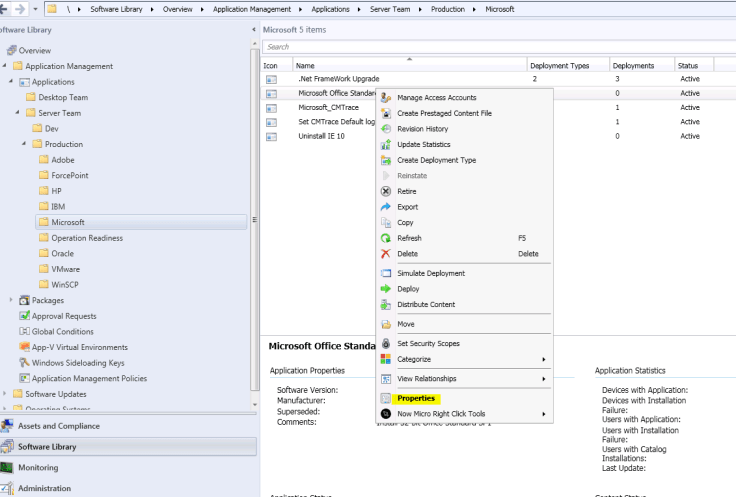Switch to Assets and Compliance workspace
The image size is (736, 497).
(x=58, y=426)
